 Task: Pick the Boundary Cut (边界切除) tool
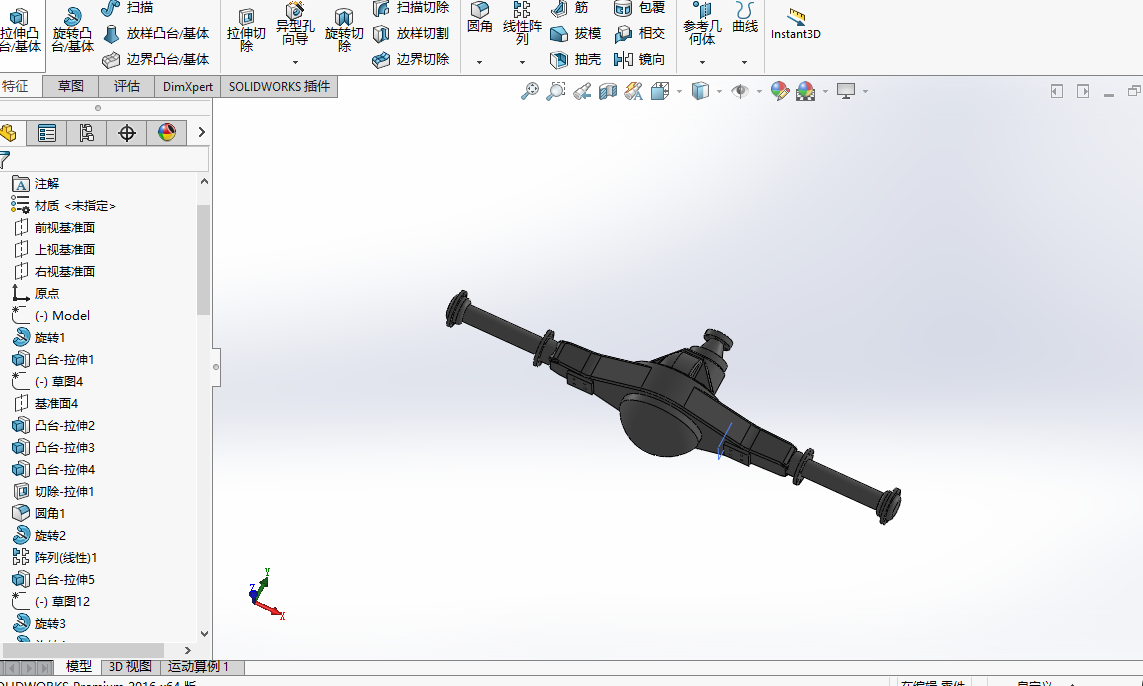click(410, 59)
